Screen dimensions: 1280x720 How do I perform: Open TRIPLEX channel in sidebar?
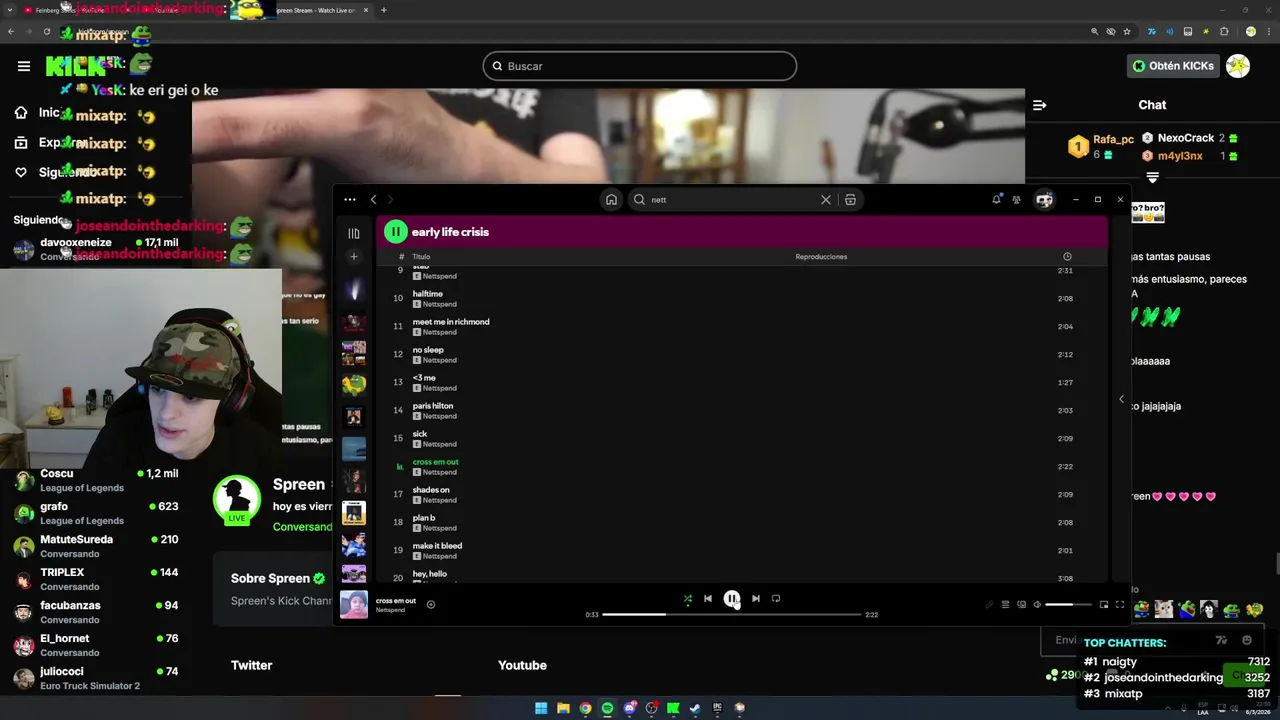pyautogui.click(x=96, y=579)
